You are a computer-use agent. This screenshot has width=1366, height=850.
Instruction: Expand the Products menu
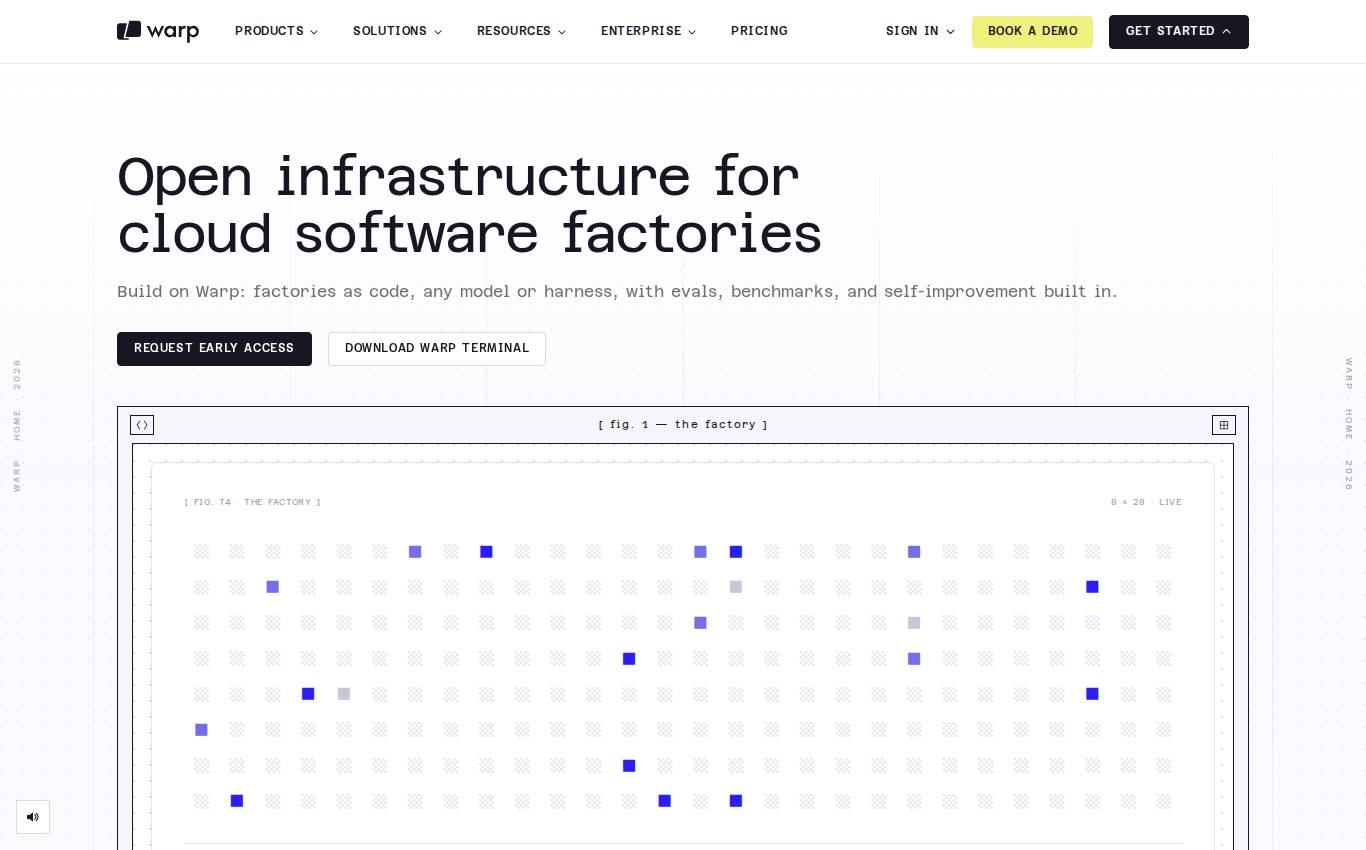point(276,31)
